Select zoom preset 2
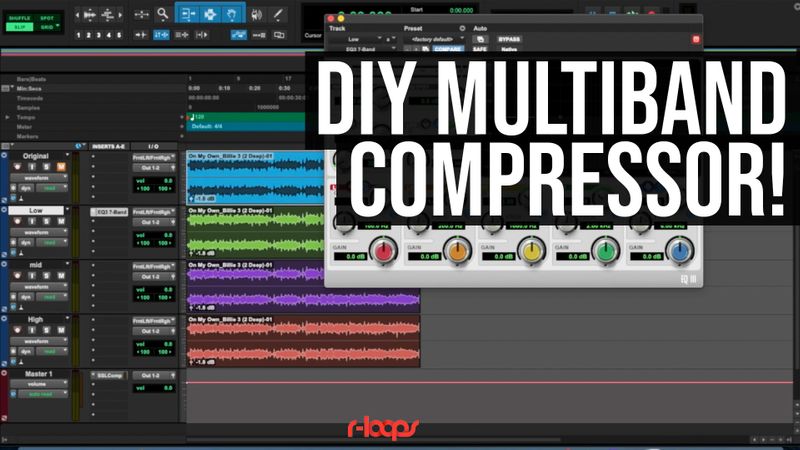Screen dimensions: 800x450 88,35
